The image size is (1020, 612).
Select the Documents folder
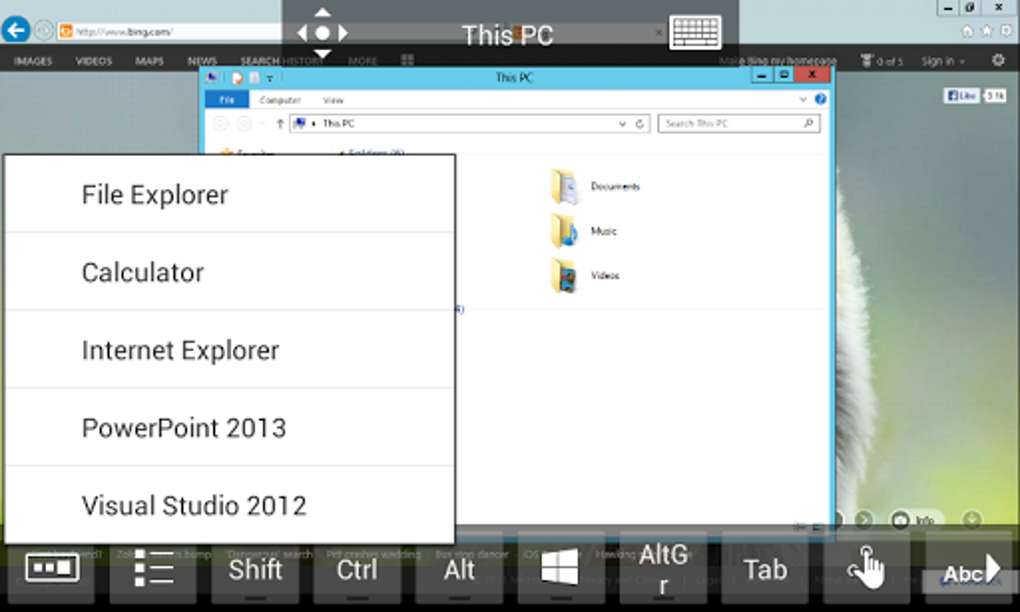595,186
